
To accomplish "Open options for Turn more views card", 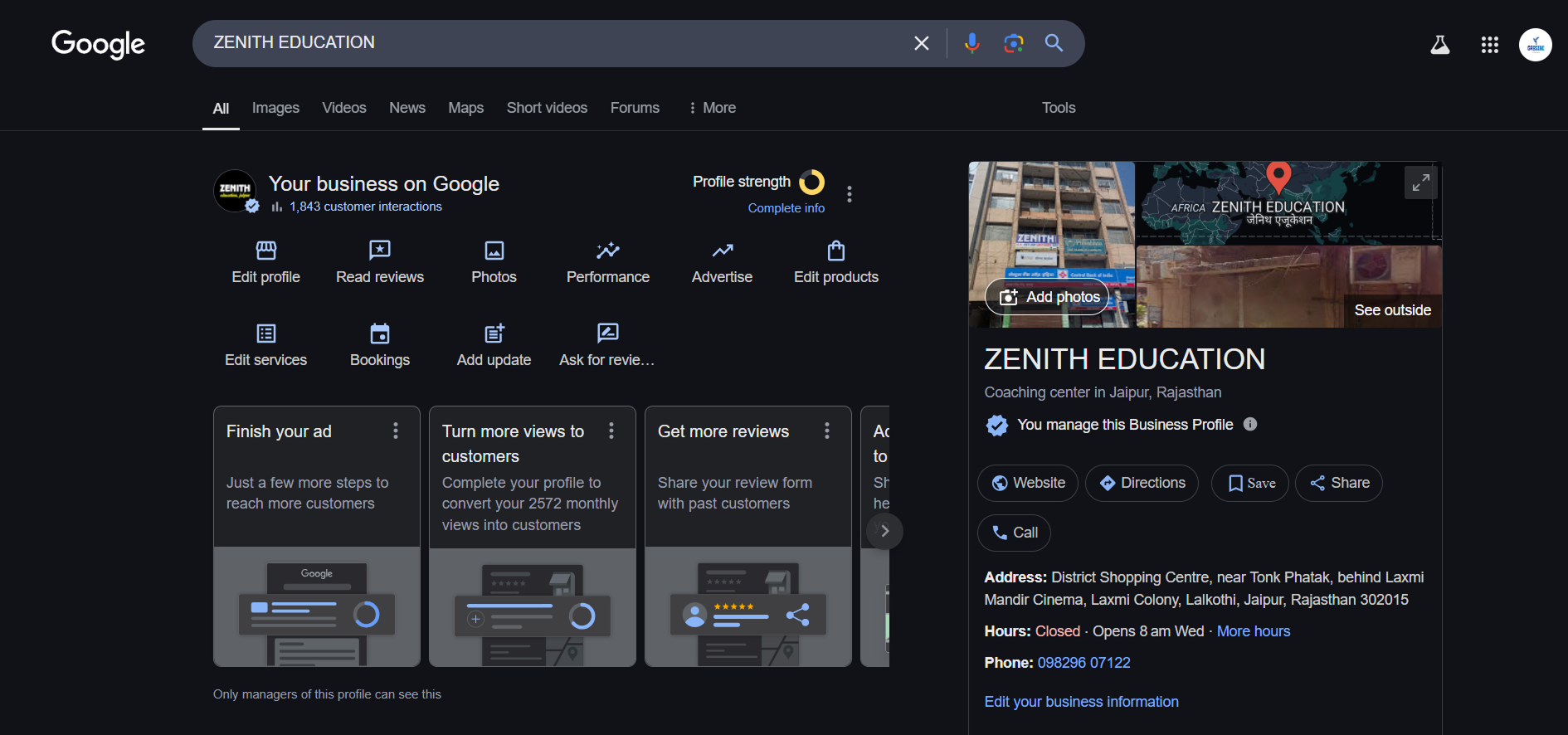I will 611,431.
